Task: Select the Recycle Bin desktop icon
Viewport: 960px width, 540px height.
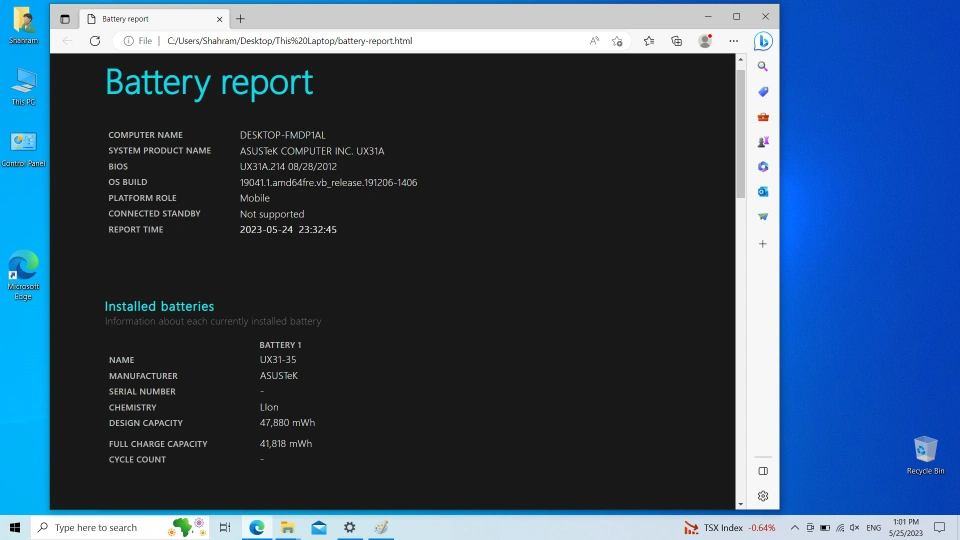Action: coord(925,455)
